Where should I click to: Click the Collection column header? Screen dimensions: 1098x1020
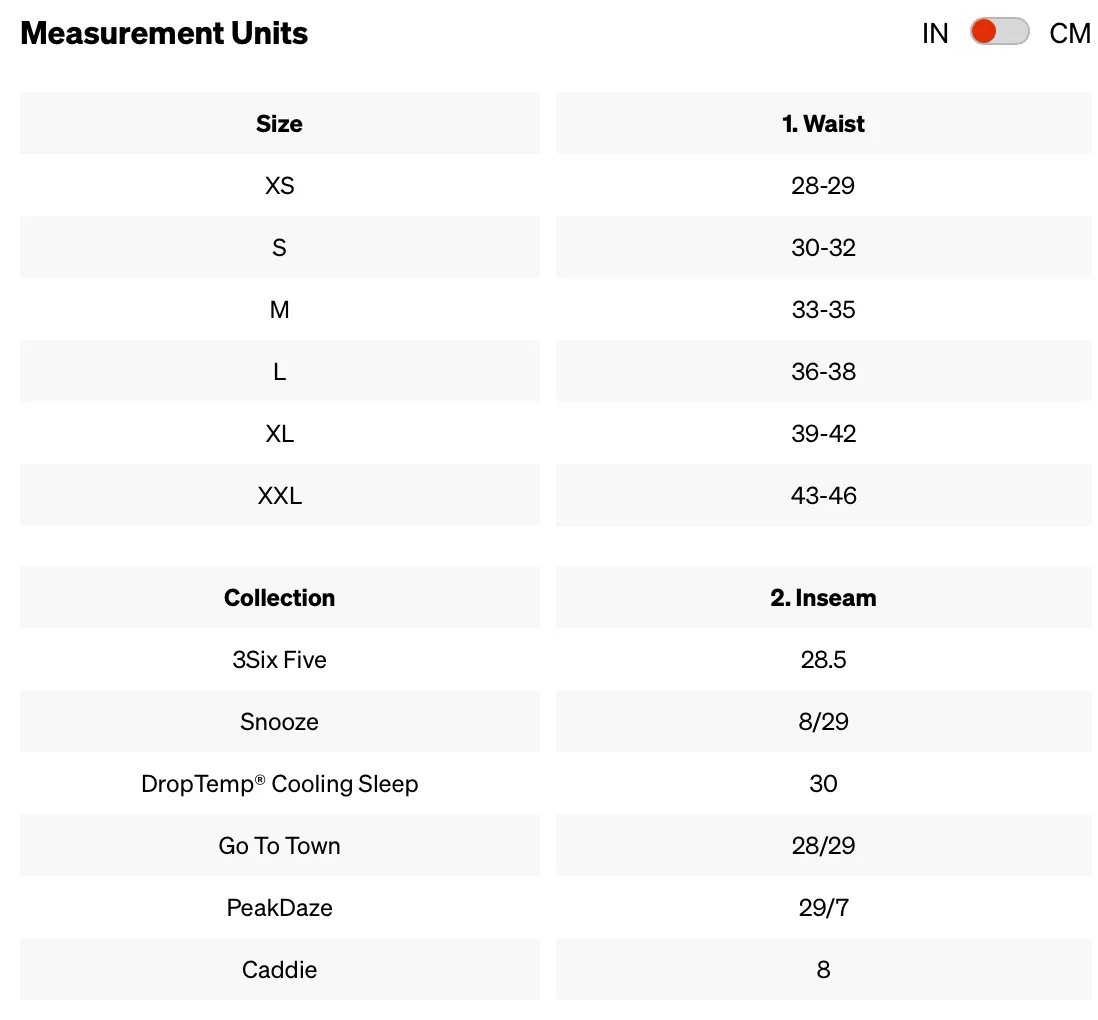(279, 598)
